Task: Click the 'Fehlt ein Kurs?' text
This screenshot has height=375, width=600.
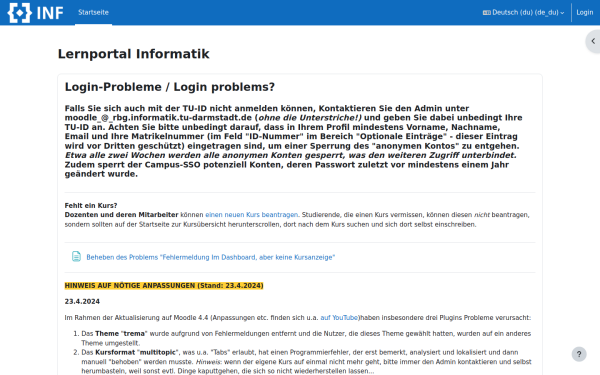Action: [x=91, y=205]
